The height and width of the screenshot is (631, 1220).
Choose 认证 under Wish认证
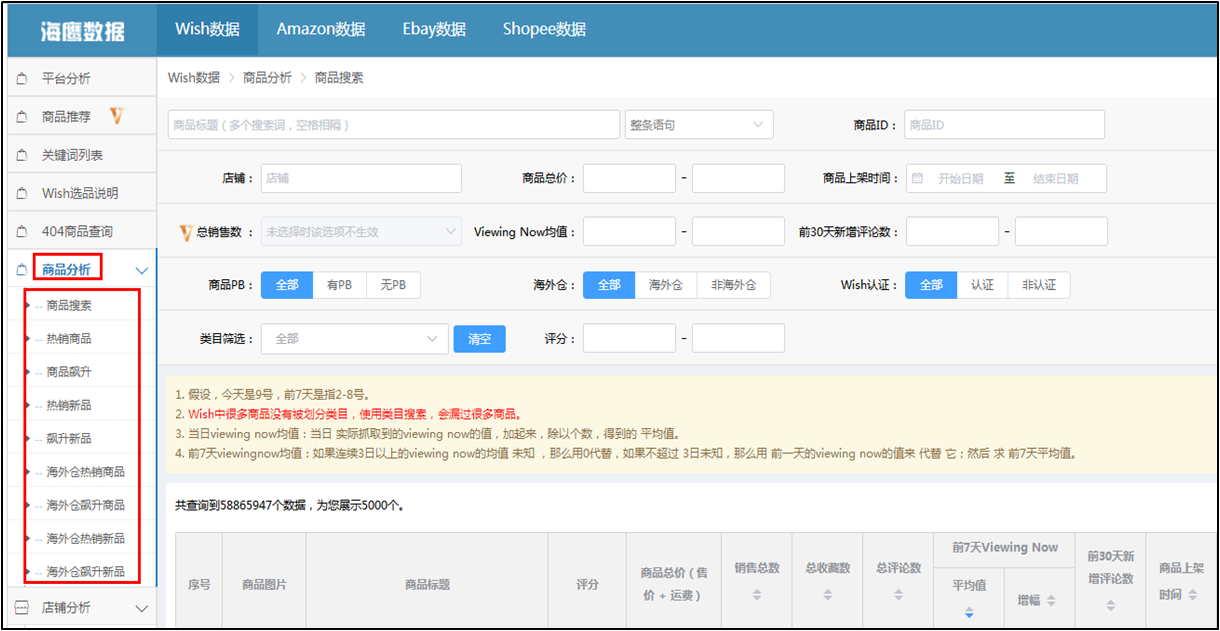[982, 285]
